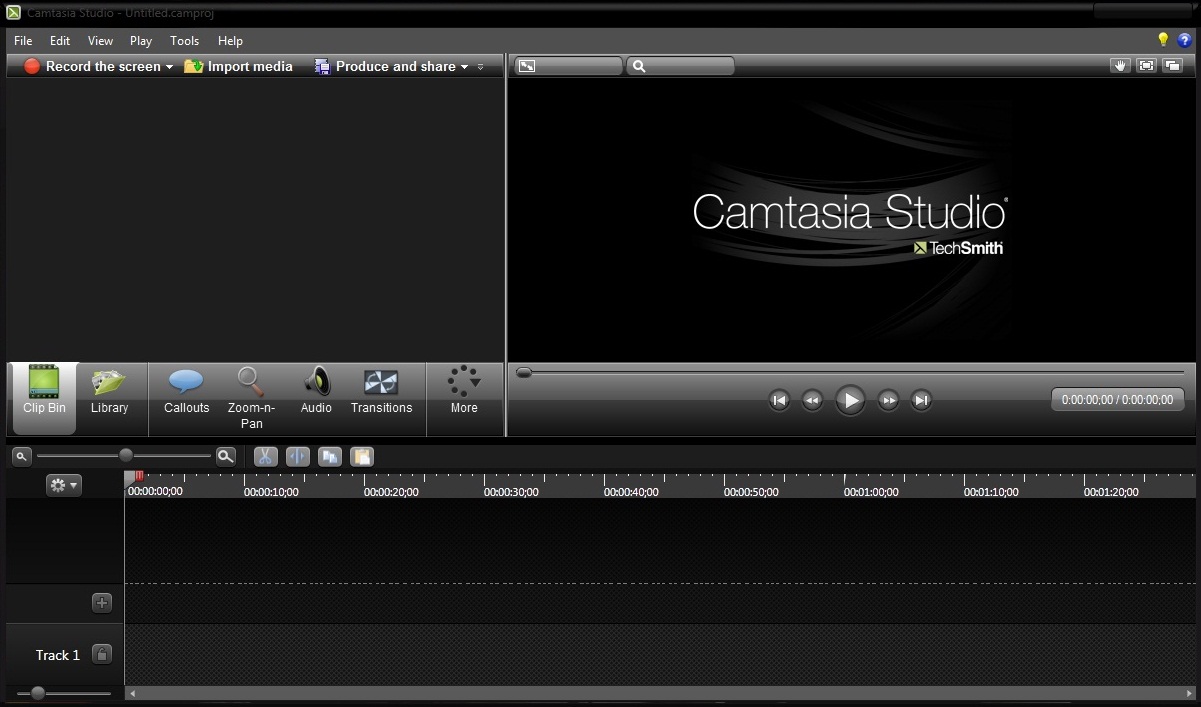Open the Transitions tool

click(381, 390)
